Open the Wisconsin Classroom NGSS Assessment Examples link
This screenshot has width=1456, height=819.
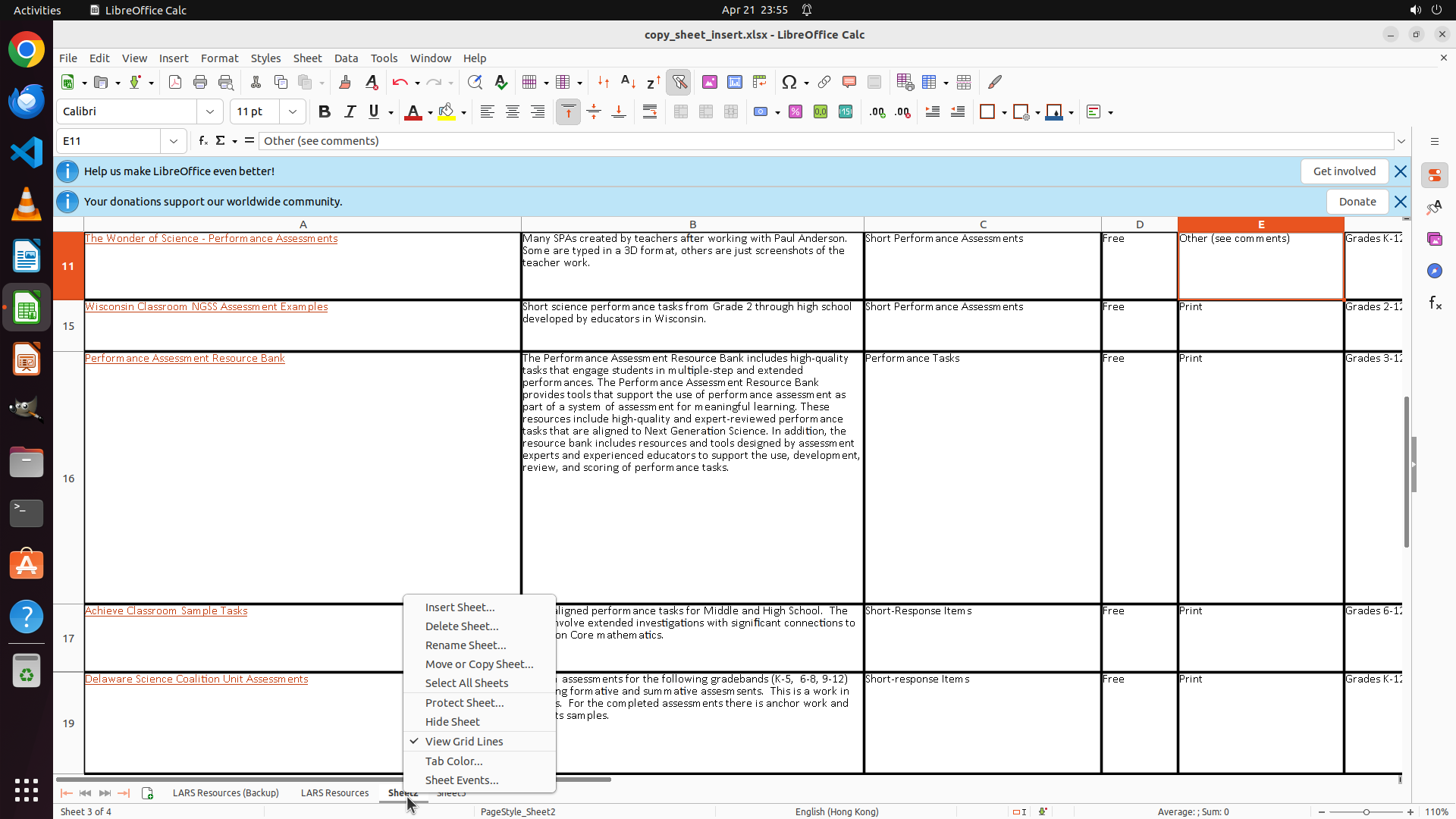(206, 306)
